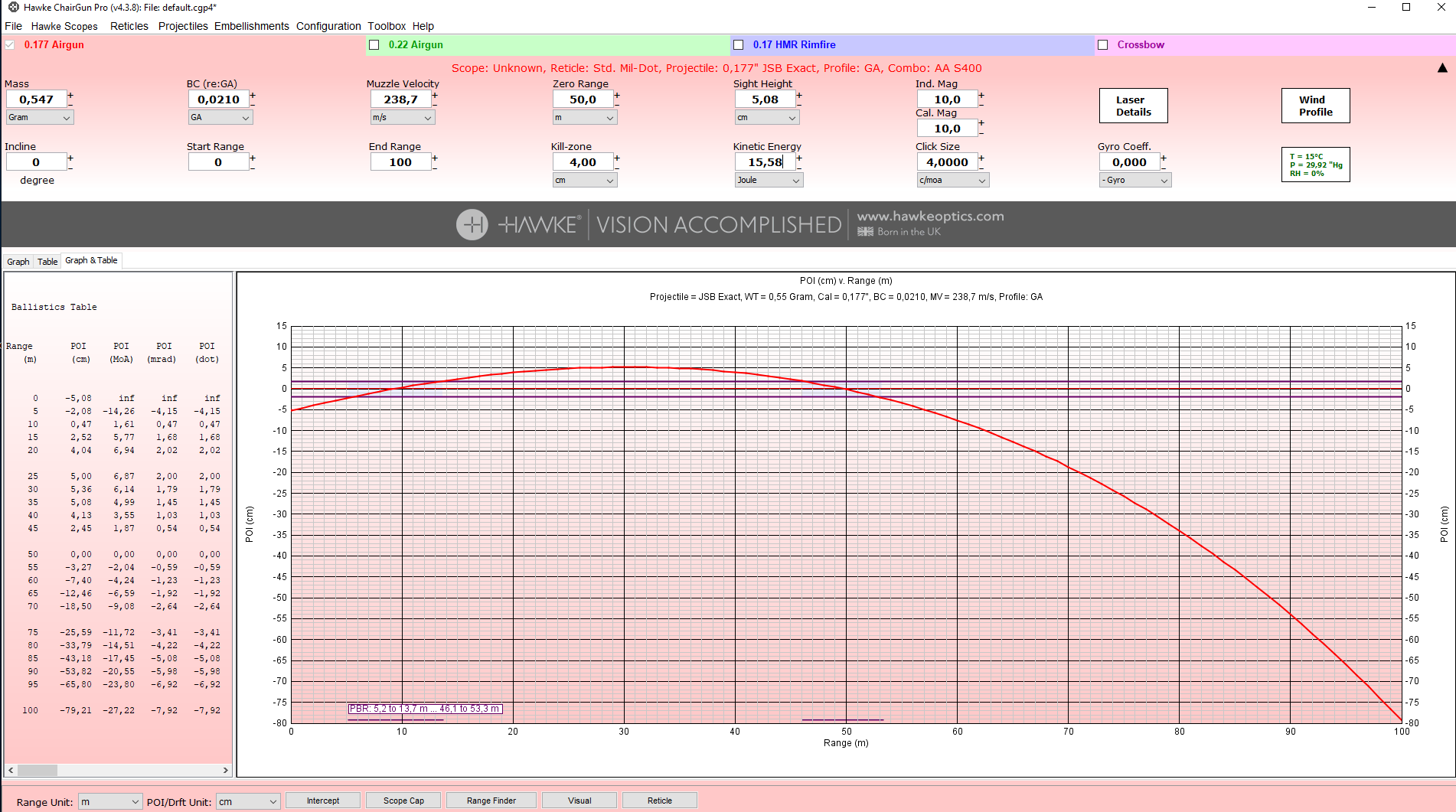Click the right arrow of table scrollbar
The image size is (1456, 812).
225,770
